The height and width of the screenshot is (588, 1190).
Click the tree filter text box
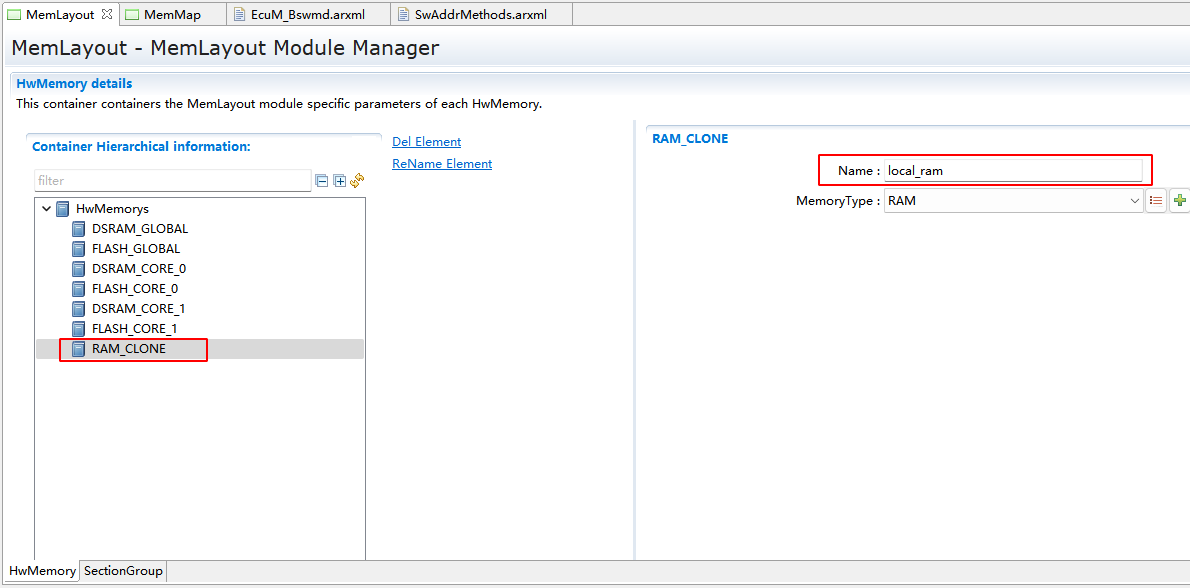click(172, 181)
